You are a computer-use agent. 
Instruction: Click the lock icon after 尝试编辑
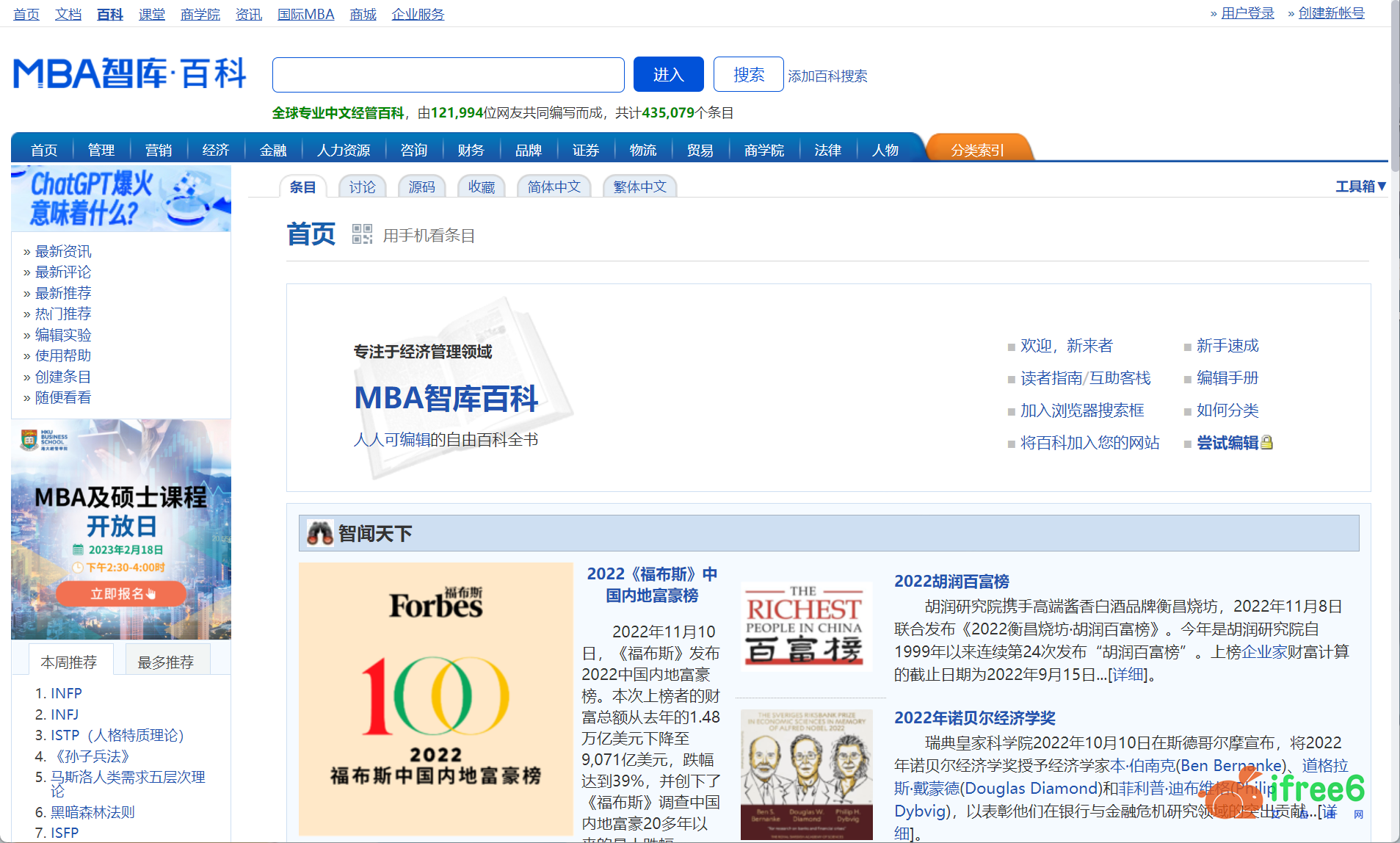(1266, 443)
